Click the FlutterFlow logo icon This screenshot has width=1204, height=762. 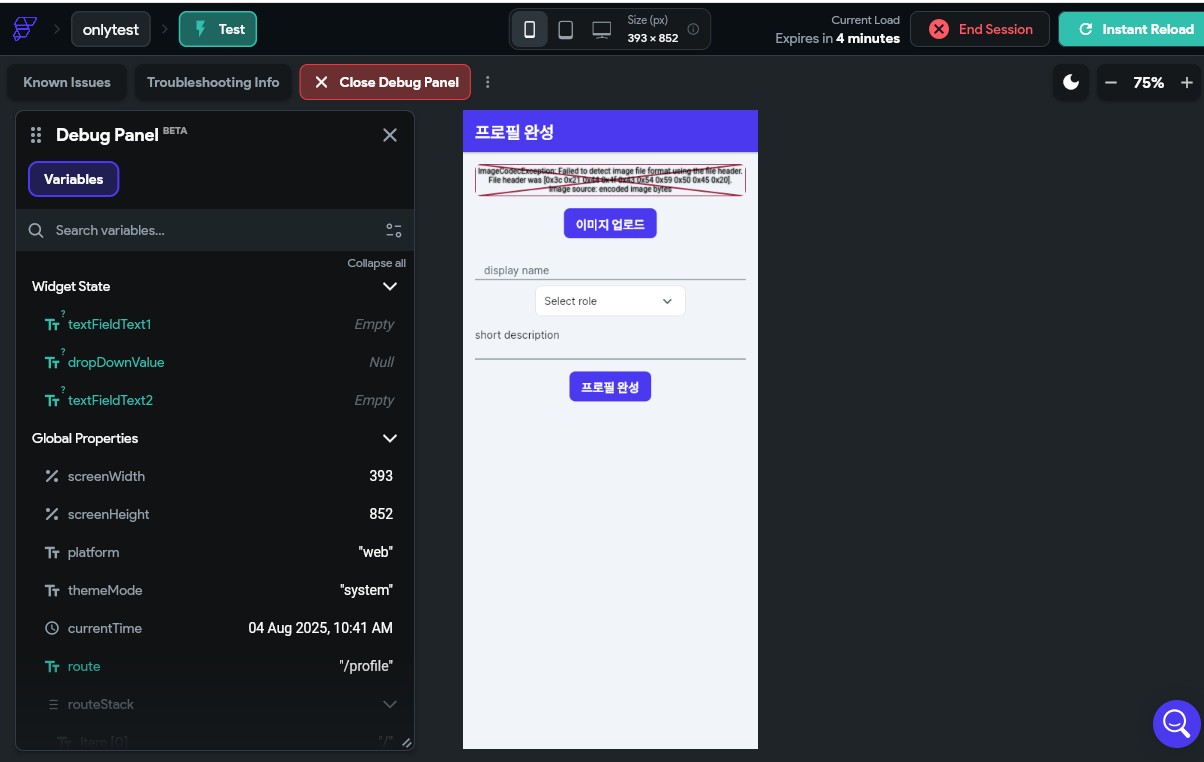coord(24,29)
